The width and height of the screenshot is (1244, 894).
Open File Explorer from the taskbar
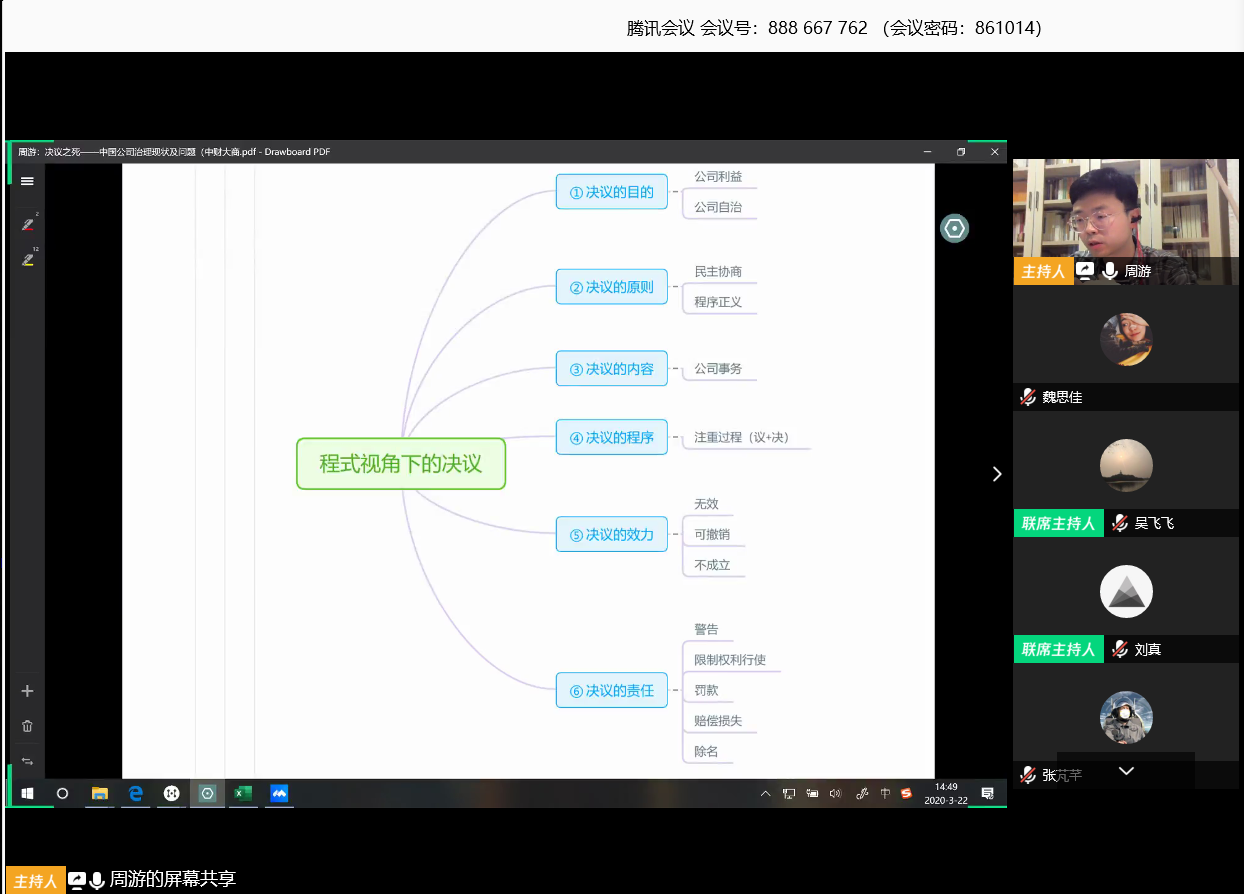[x=100, y=793]
